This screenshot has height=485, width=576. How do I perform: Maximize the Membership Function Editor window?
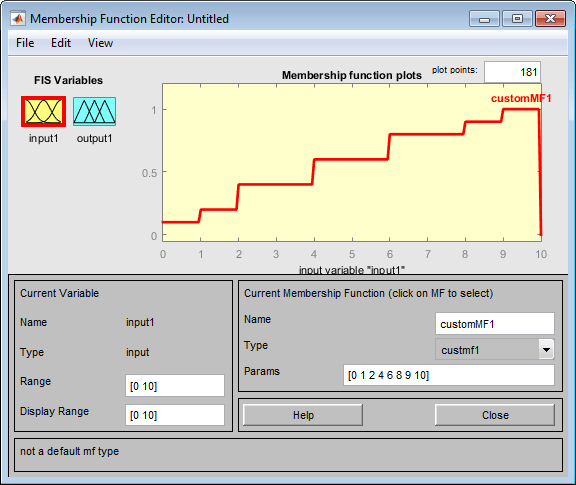pyautogui.click(x=517, y=19)
